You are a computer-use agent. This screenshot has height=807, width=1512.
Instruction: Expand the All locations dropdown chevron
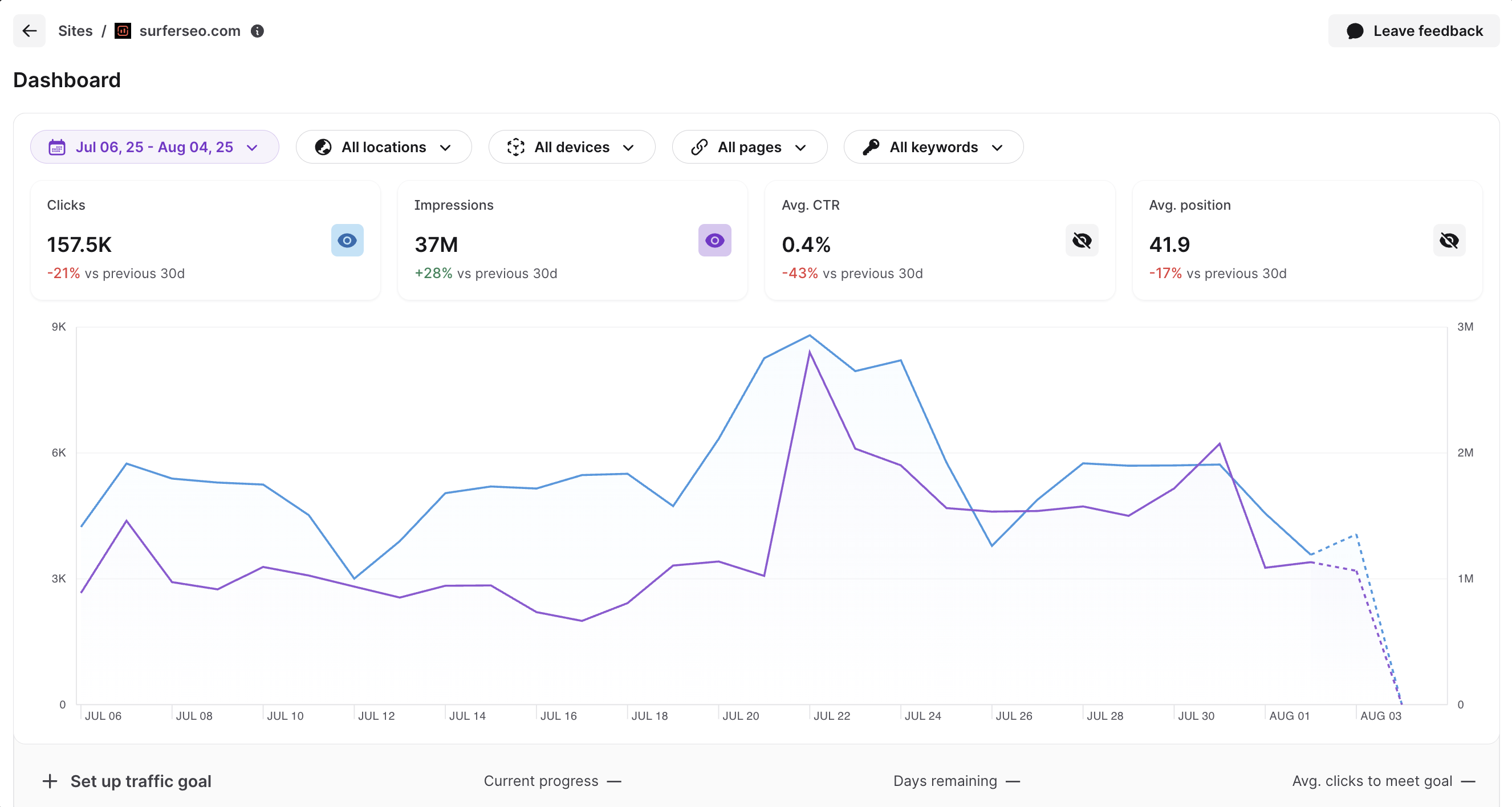point(445,148)
